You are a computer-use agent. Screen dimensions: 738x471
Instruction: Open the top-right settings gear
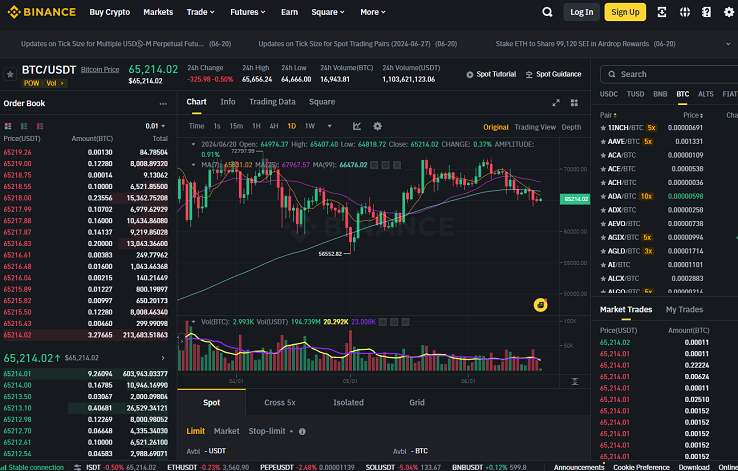coord(729,12)
